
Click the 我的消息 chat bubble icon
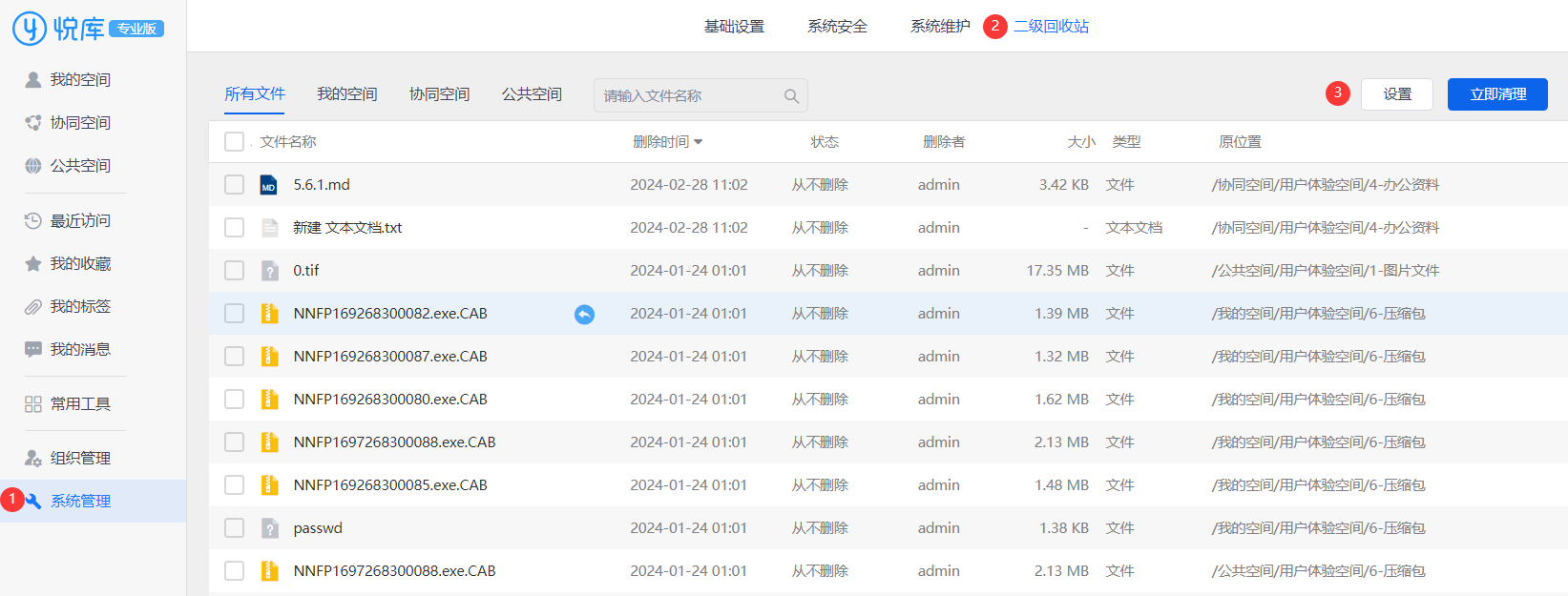pyautogui.click(x=33, y=350)
